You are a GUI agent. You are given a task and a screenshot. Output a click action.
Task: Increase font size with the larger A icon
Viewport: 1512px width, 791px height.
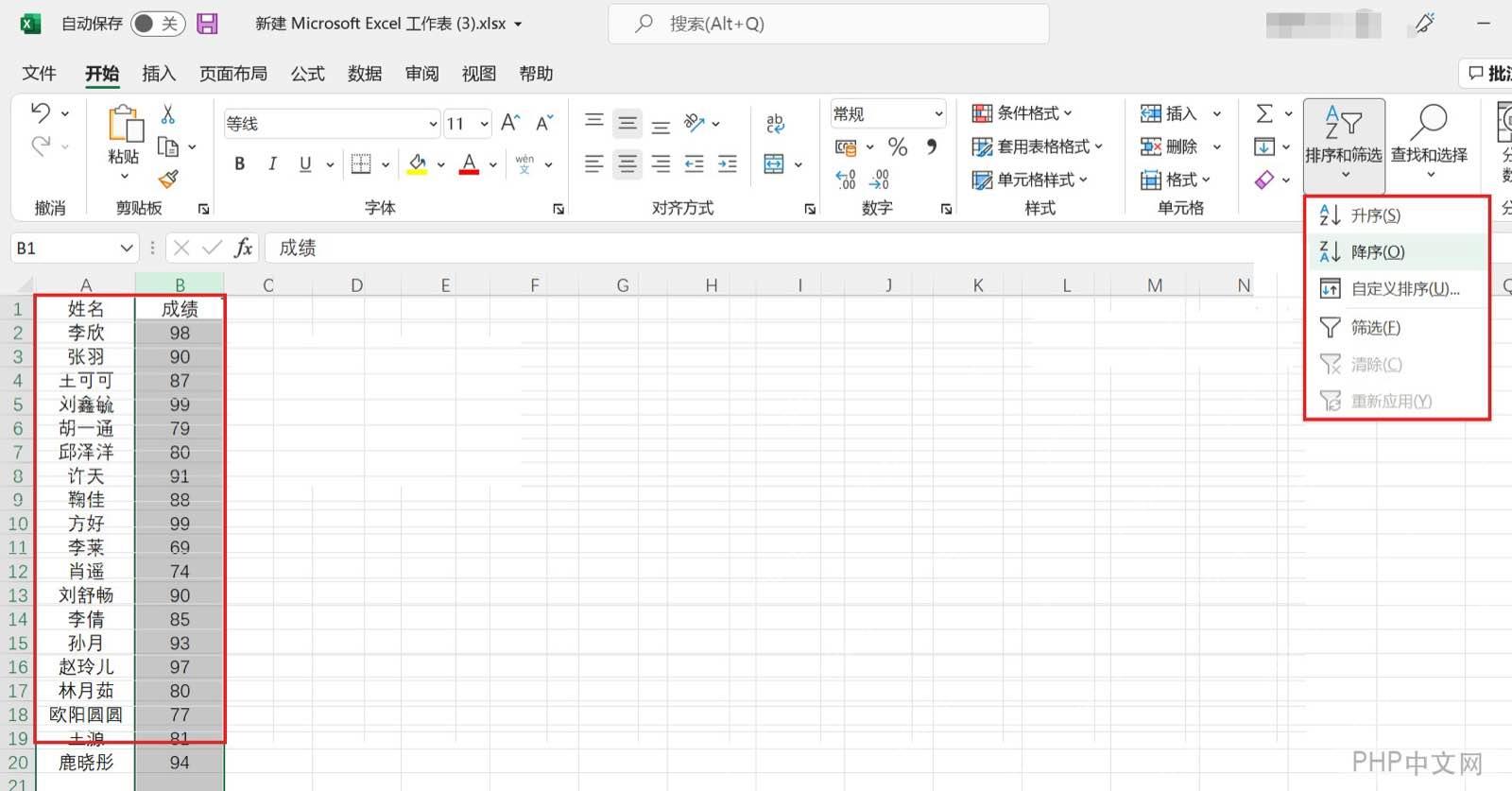click(x=510, y=123)
